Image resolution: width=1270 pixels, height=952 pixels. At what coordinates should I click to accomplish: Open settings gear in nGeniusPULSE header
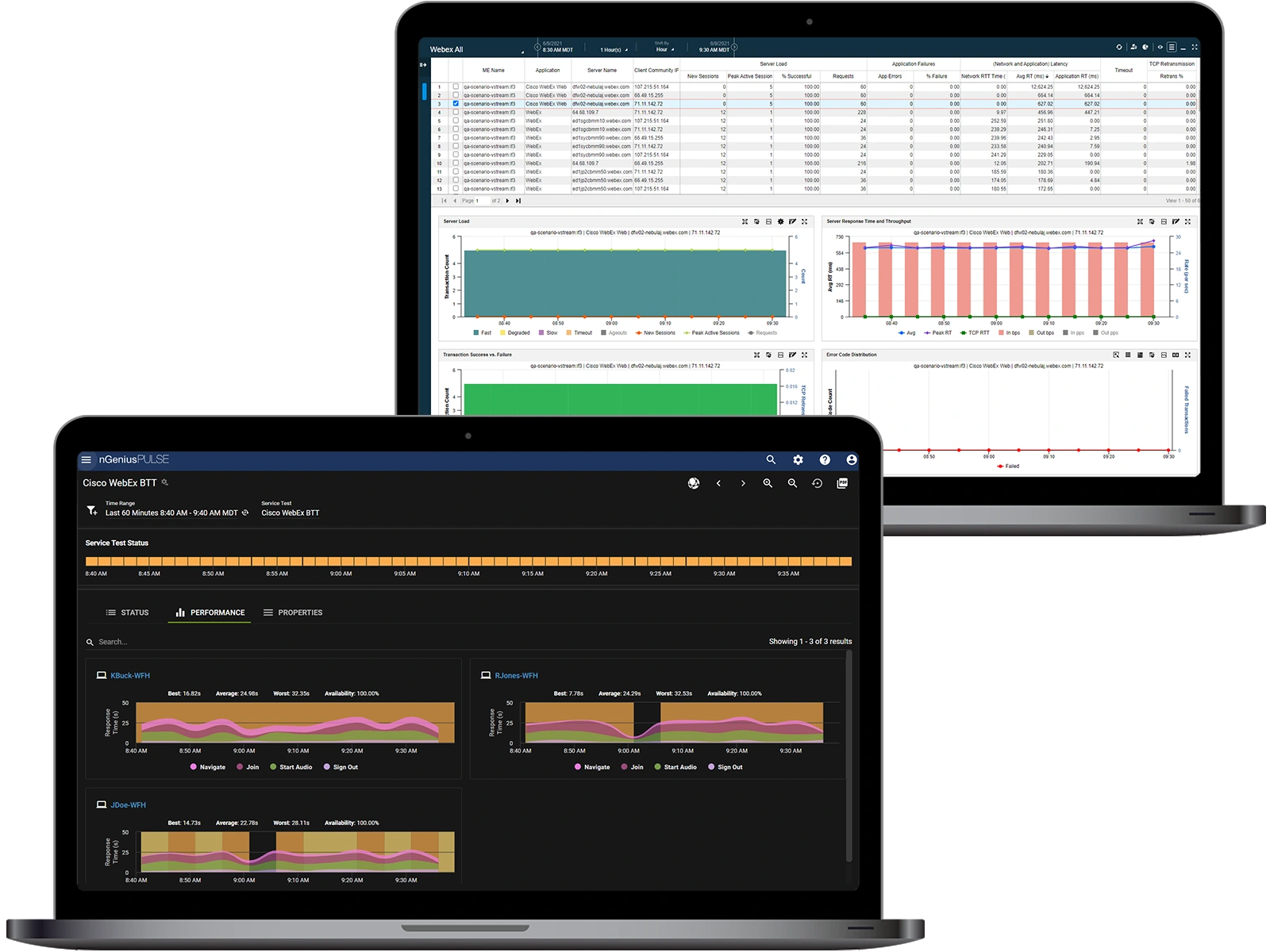coord(798,459)
